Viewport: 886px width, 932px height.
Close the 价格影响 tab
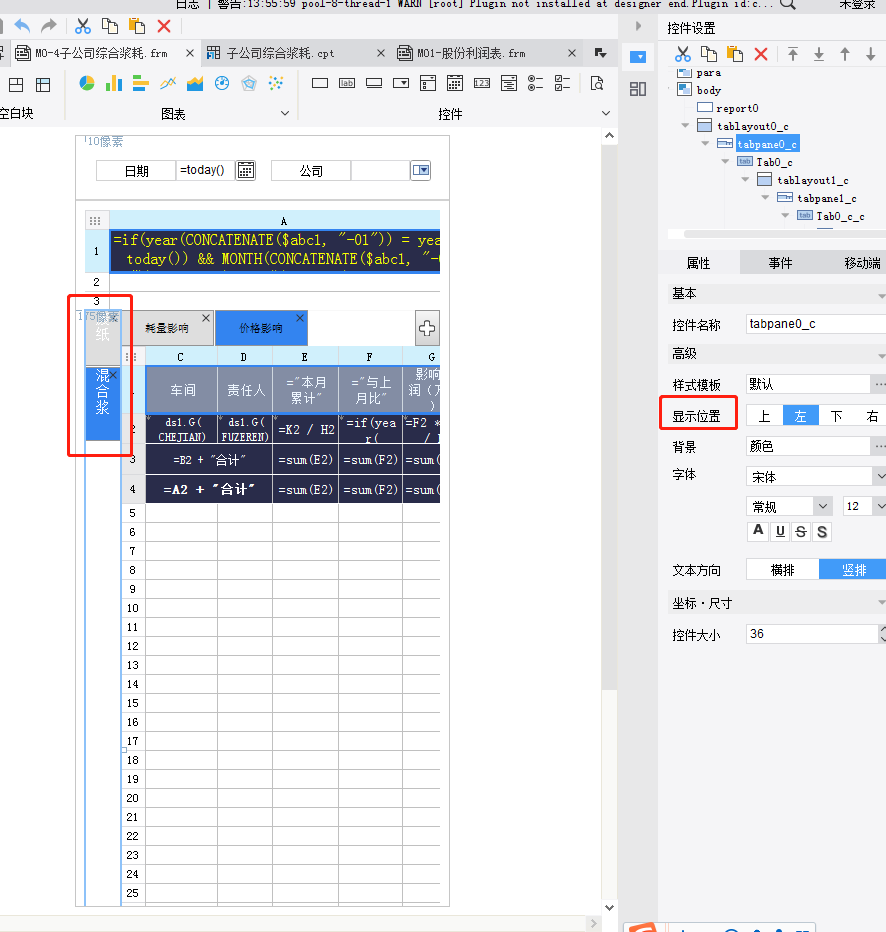[x=300, y=318]
